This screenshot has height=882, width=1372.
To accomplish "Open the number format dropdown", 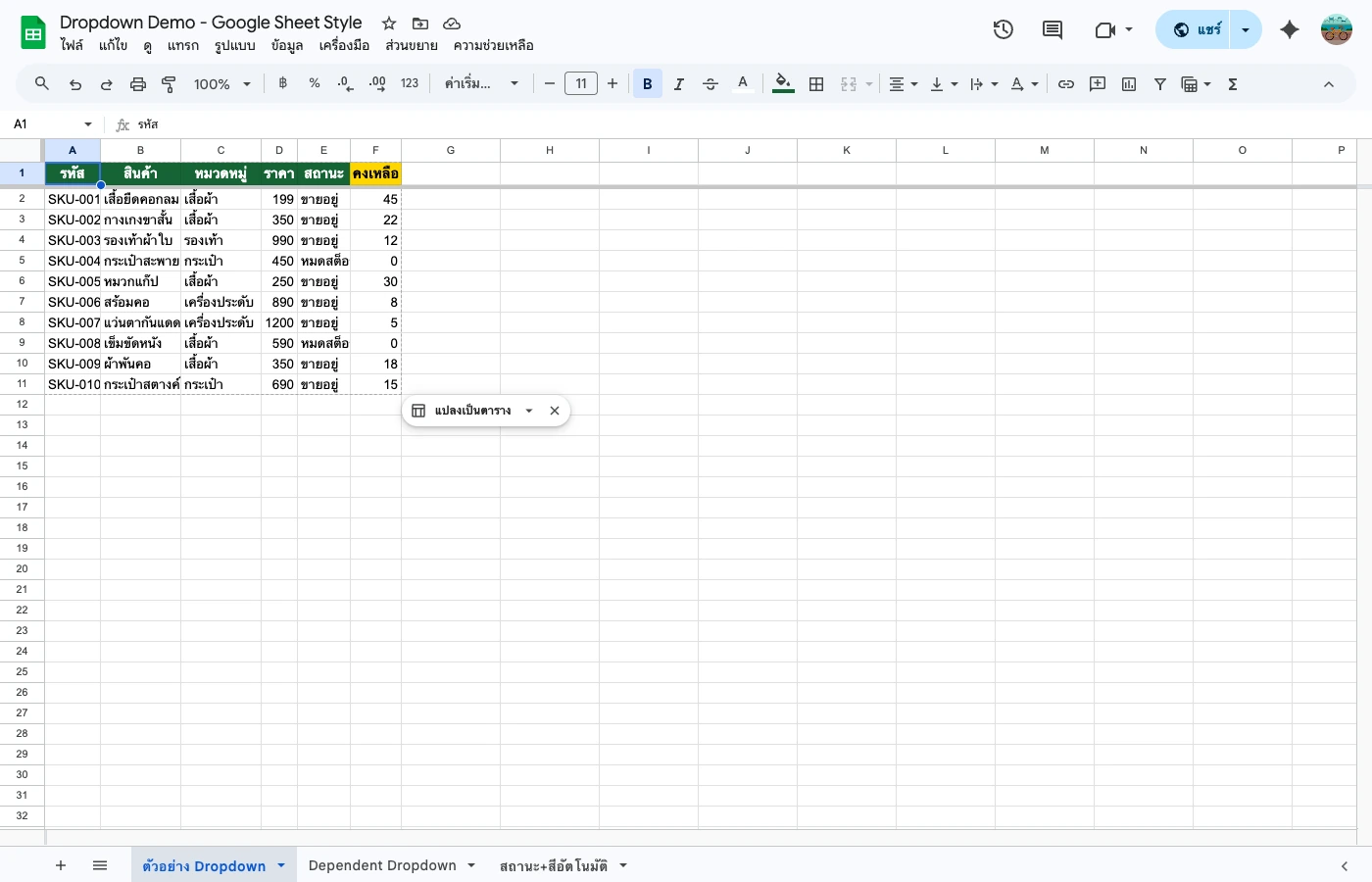I will point(410,83).
